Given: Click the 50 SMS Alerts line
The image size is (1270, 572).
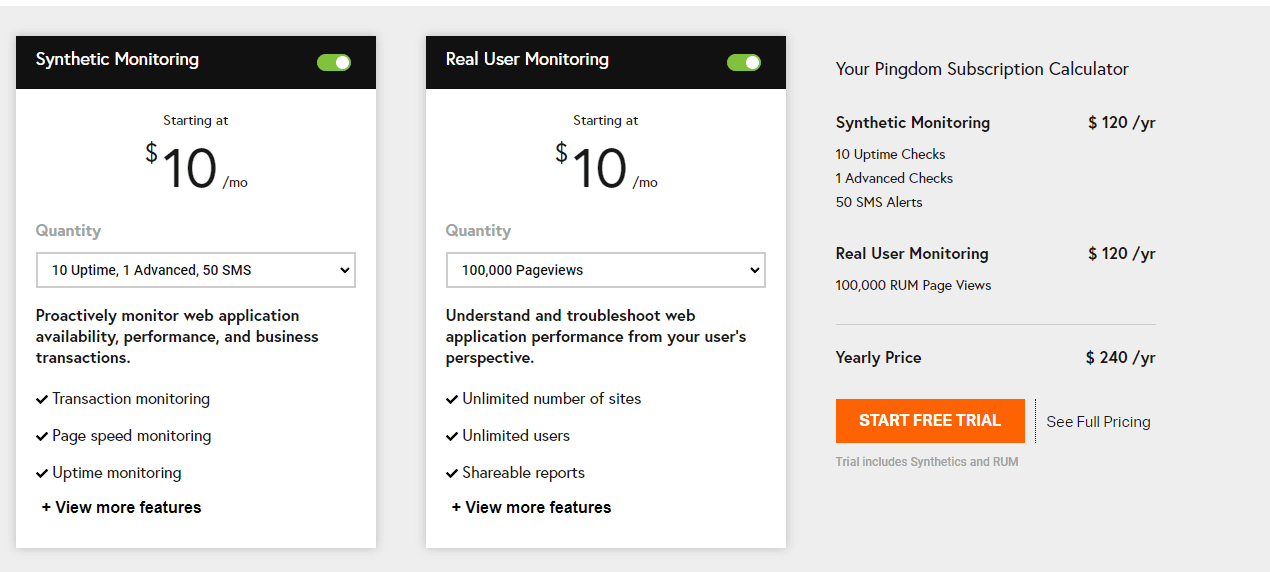Looking at the screenshot, I should 879,202.
